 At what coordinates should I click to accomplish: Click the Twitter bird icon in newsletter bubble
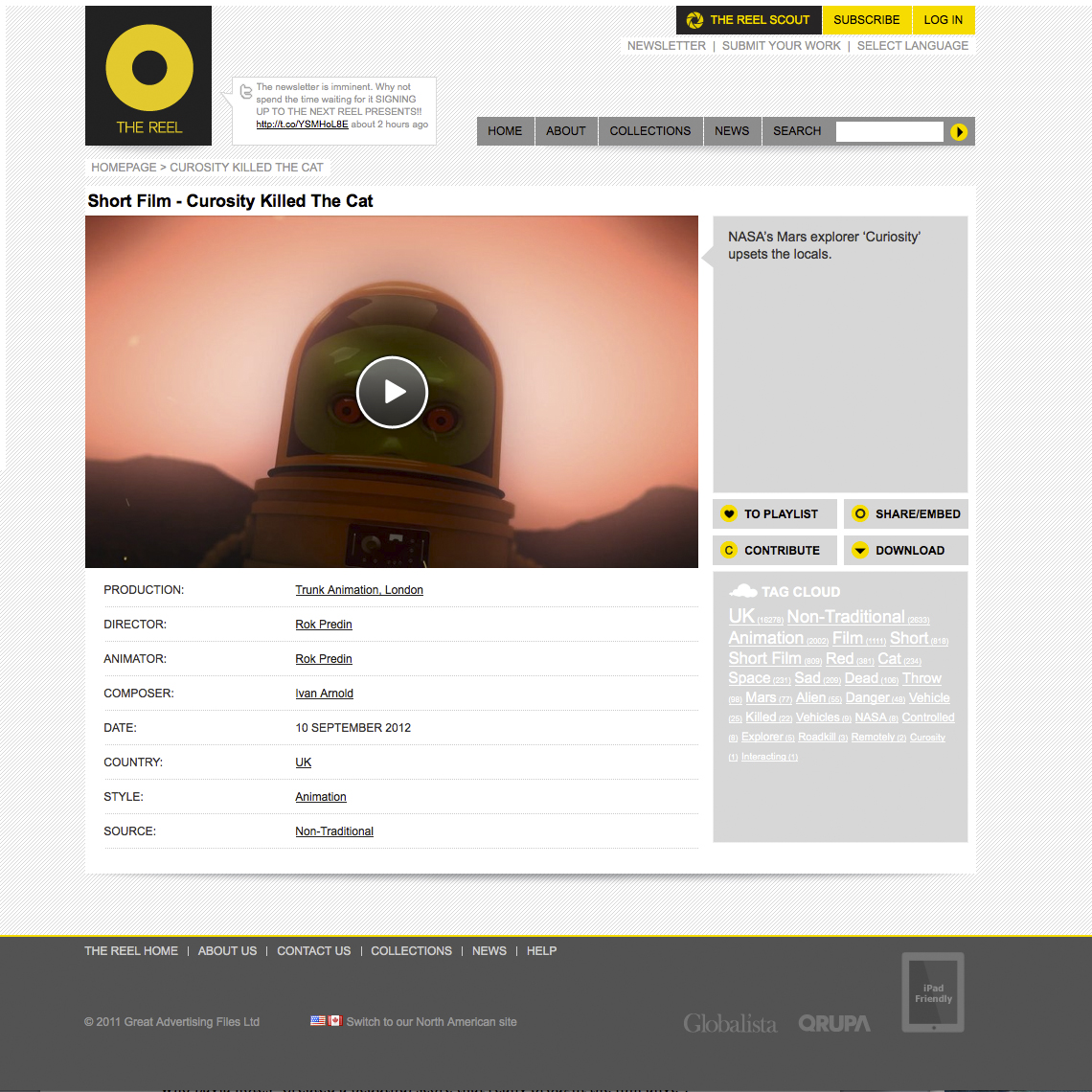coord(246,91)
